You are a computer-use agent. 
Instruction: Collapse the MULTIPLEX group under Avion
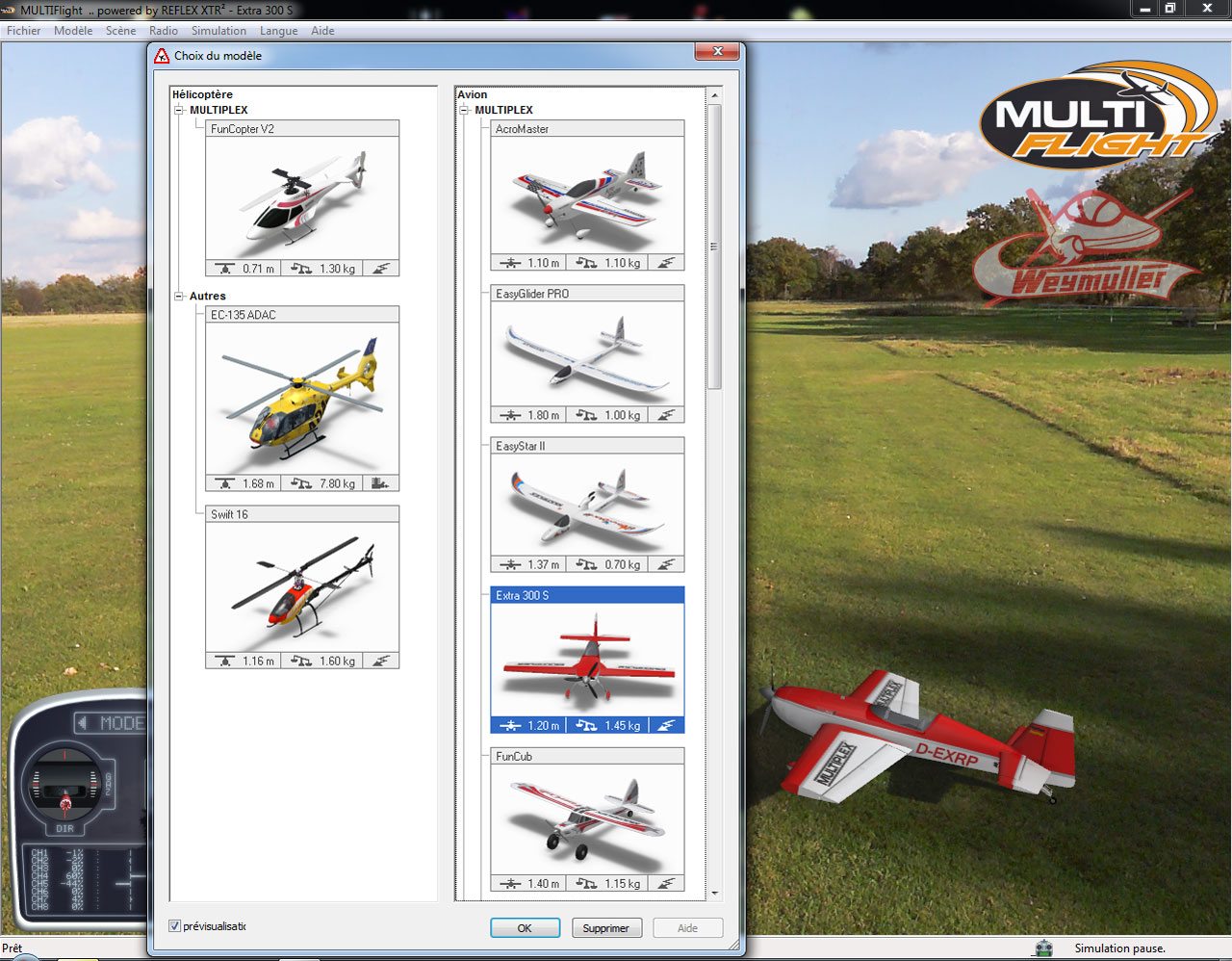click(464, 110)
